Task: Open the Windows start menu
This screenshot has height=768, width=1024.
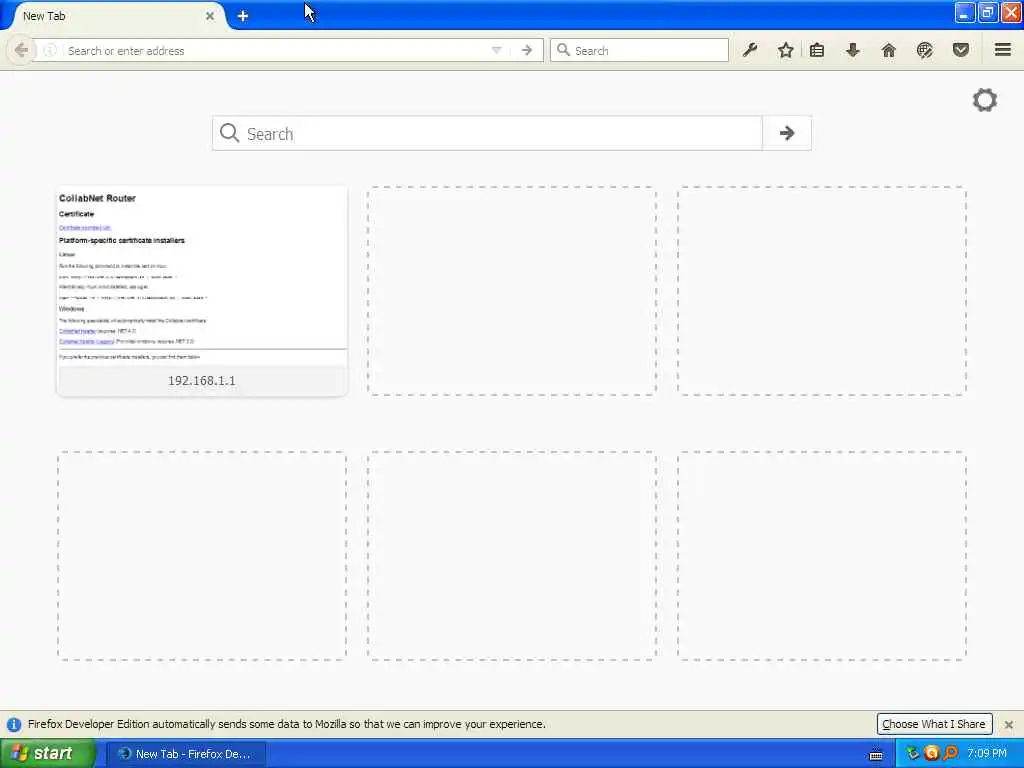Action: coord(47,754)
